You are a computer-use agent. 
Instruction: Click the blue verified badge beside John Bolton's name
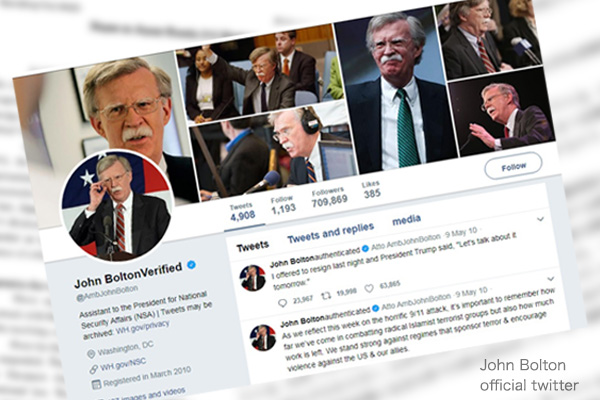click(x=191, y=265)
